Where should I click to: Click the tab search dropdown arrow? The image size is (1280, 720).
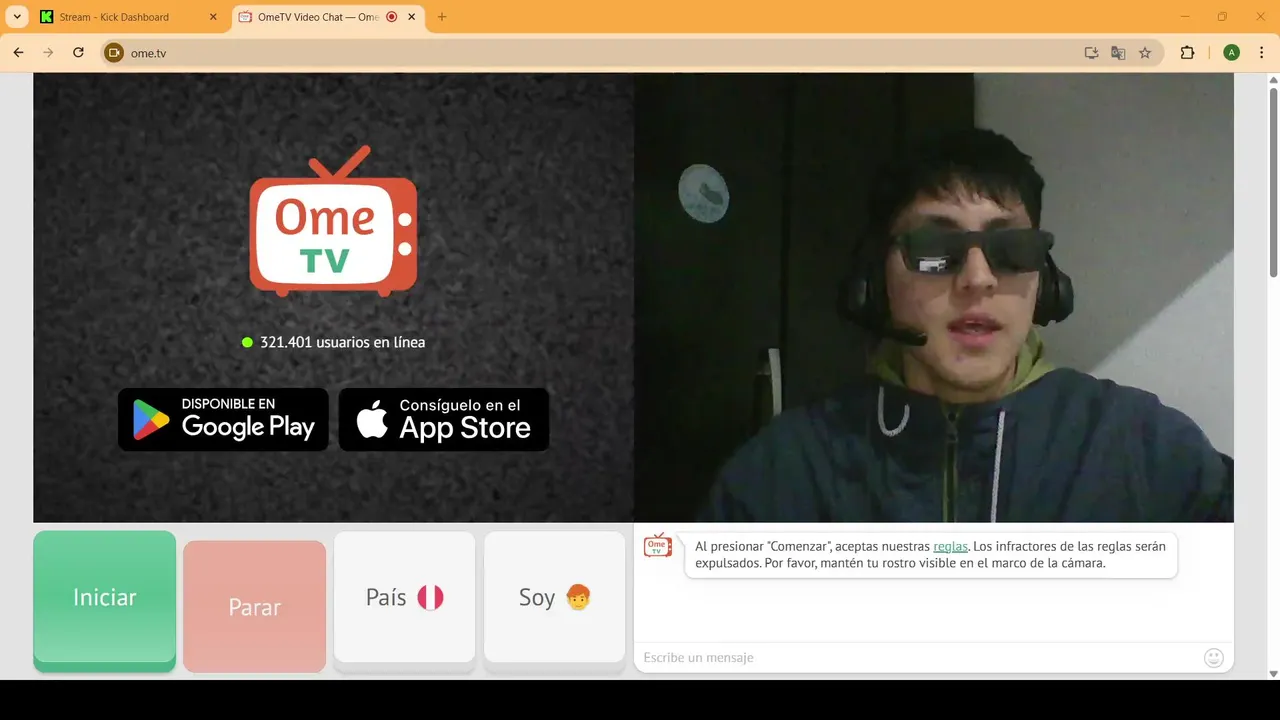point(17,17)
